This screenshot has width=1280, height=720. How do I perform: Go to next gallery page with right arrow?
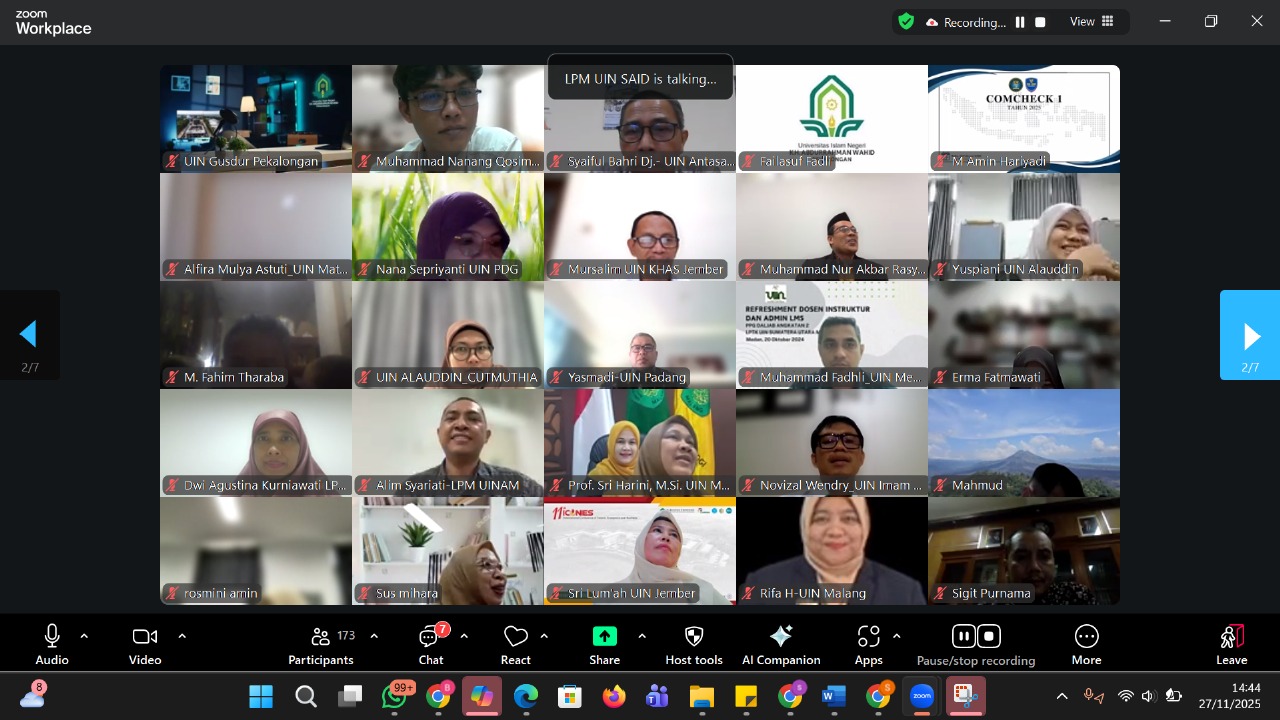1250,336
